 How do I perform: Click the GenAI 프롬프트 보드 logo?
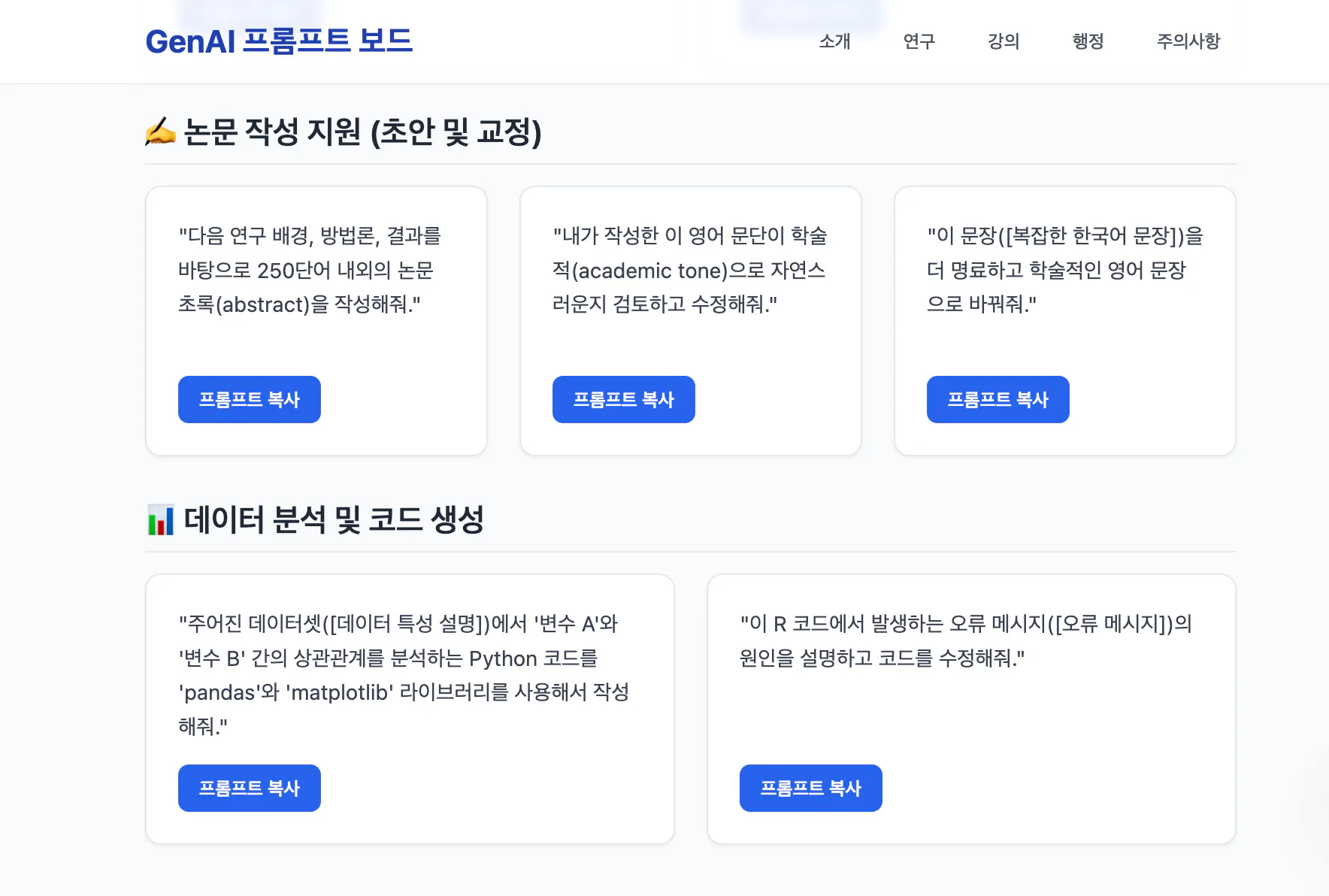click(279, 41)
